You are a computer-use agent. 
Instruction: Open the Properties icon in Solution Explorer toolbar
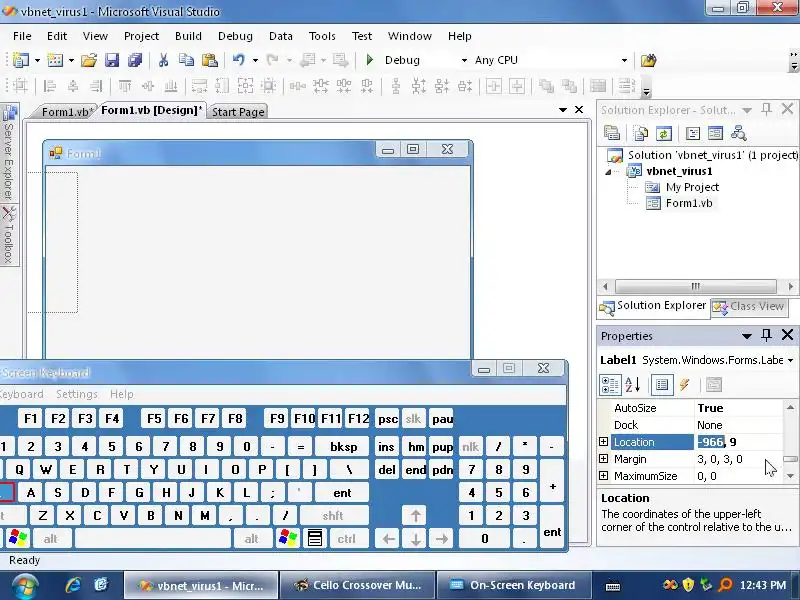612,134
